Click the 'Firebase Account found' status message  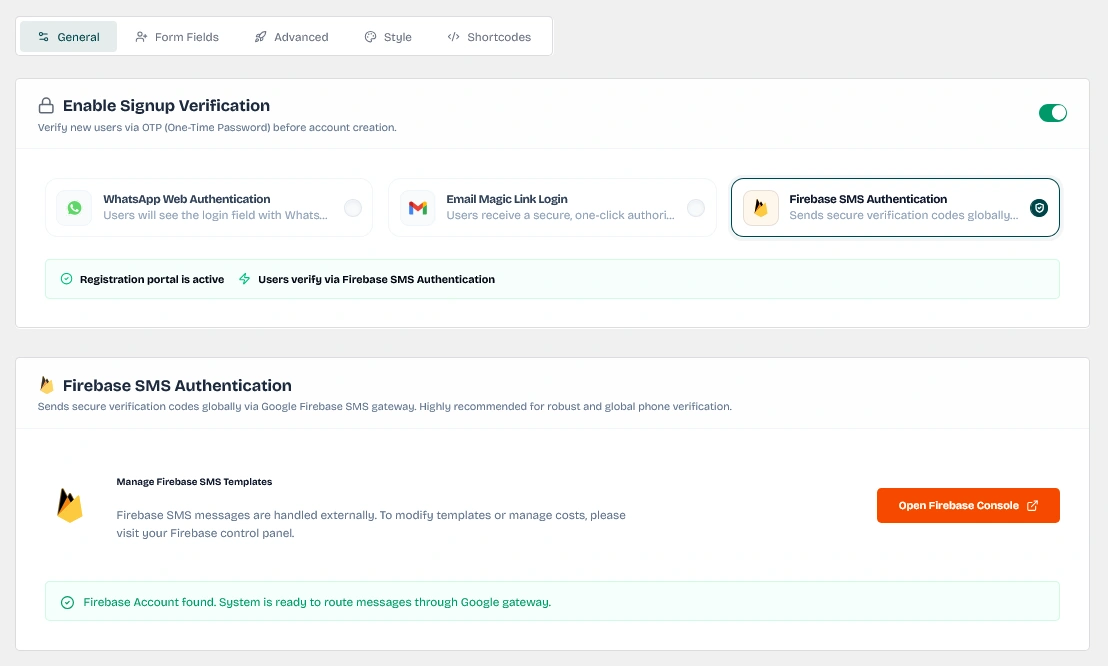(317, 602)
